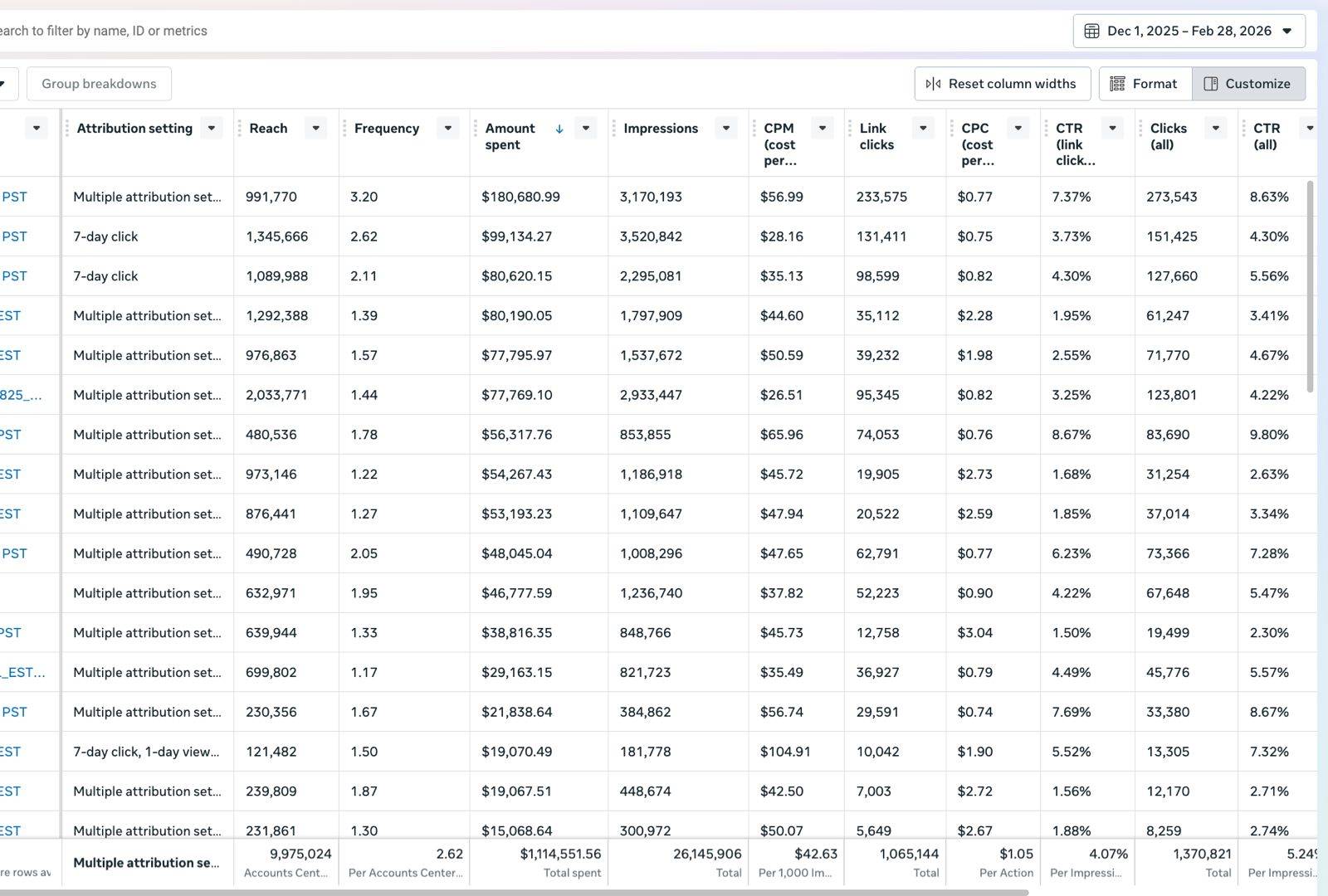Select the Customize tab
Screen dimensions: 1328x896
1248,84
